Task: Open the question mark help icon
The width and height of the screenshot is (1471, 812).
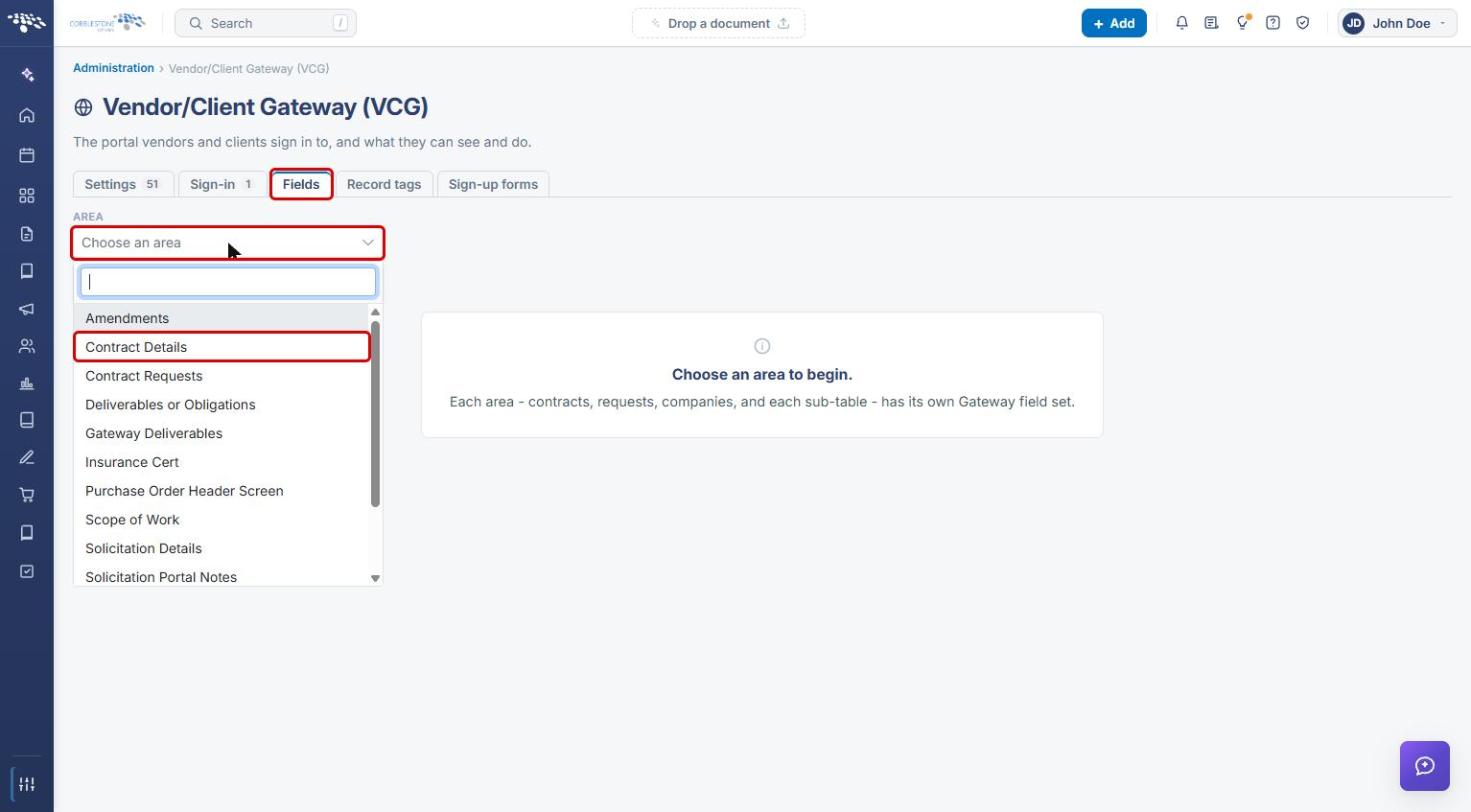Action: [x=1273, y=23]
